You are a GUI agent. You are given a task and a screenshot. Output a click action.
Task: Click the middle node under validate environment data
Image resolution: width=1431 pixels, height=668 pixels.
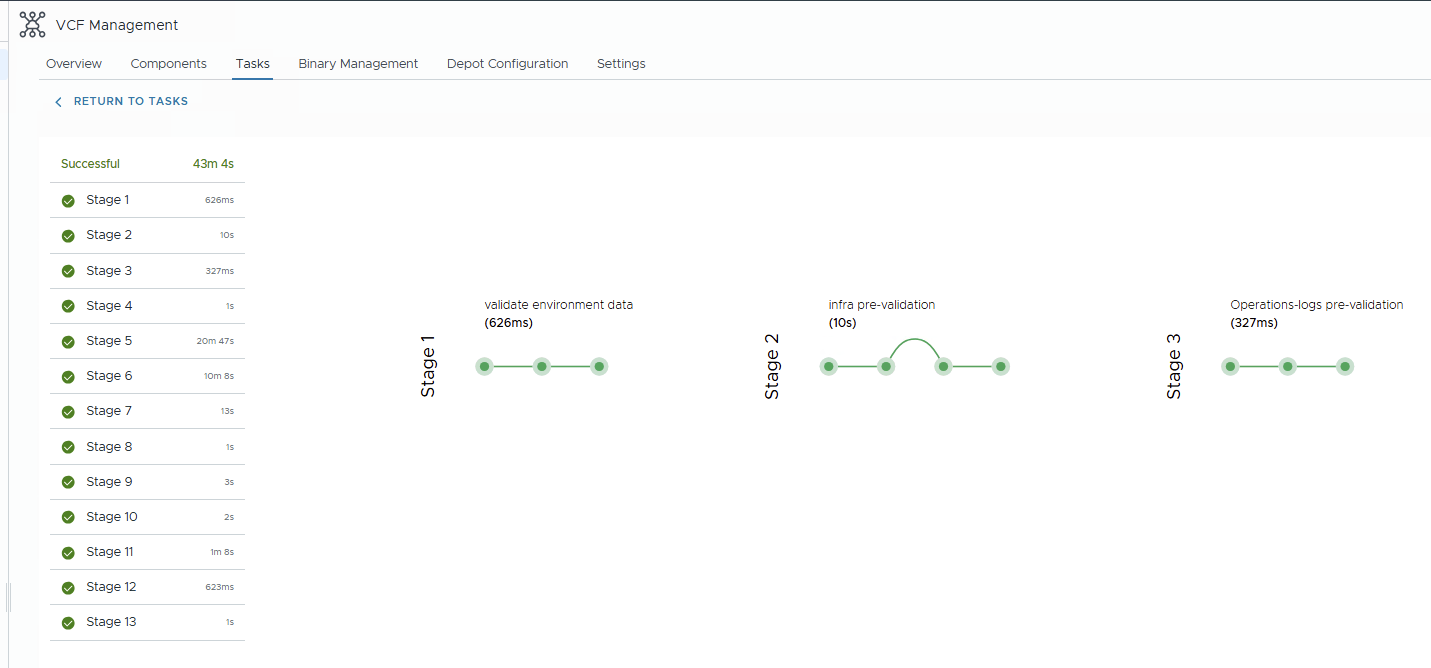(541, 366)
